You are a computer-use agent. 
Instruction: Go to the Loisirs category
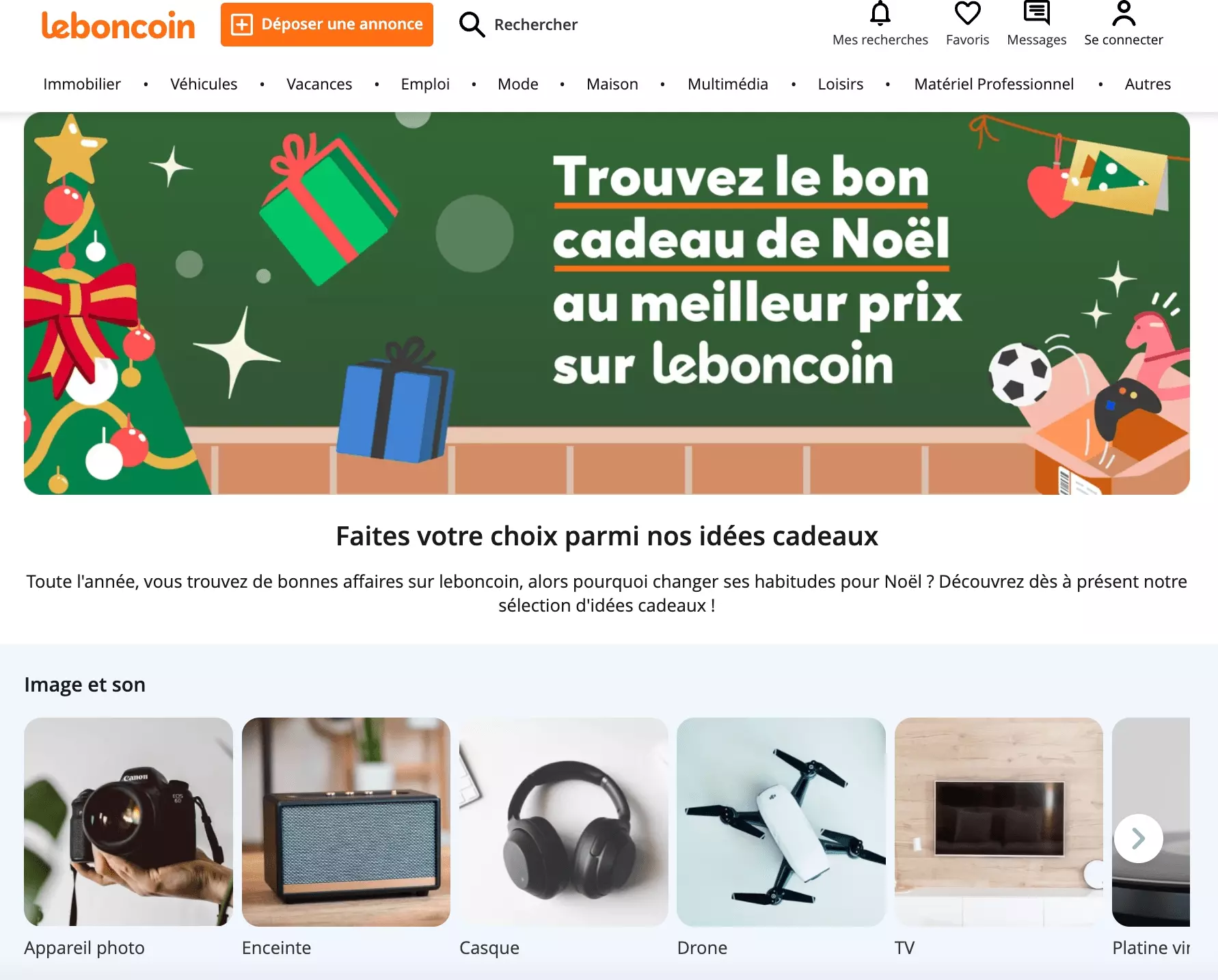tap(841, 84)
